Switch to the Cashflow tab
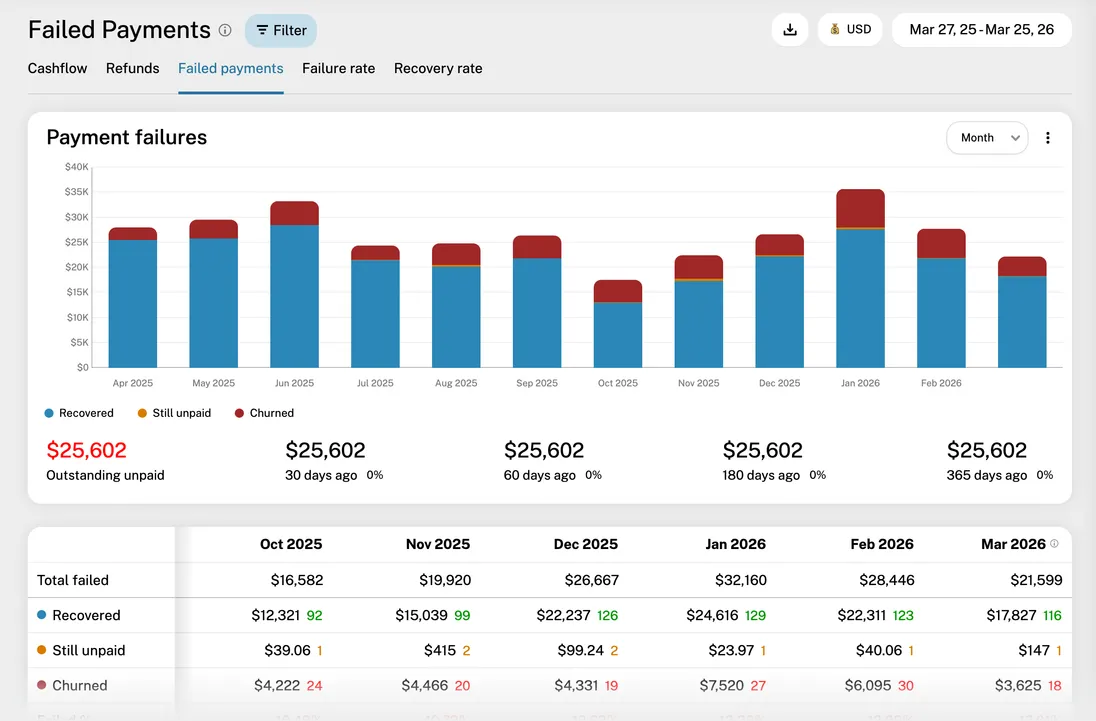This screenshot has width=1096, height=721. [57, 68]
